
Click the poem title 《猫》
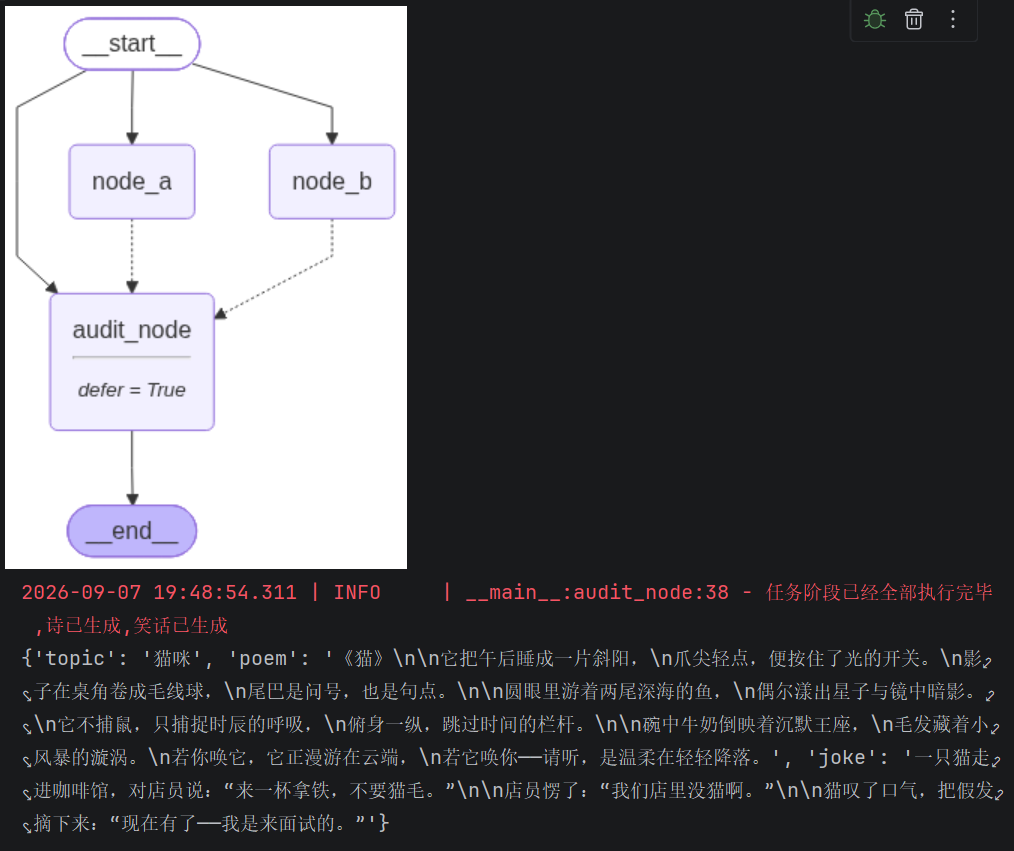click(x=363, y=658)
